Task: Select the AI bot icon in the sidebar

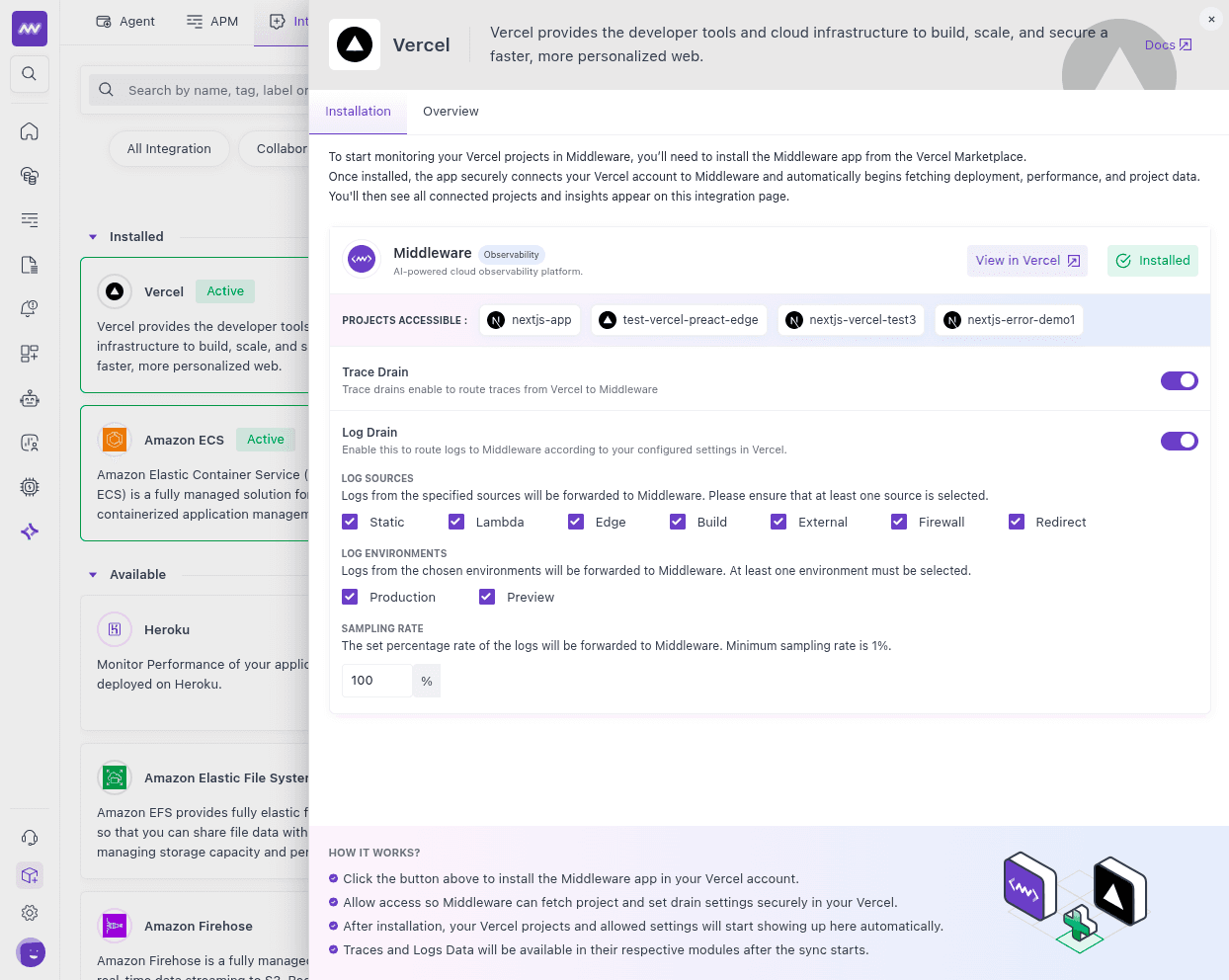Action: [x=30, y=397]
